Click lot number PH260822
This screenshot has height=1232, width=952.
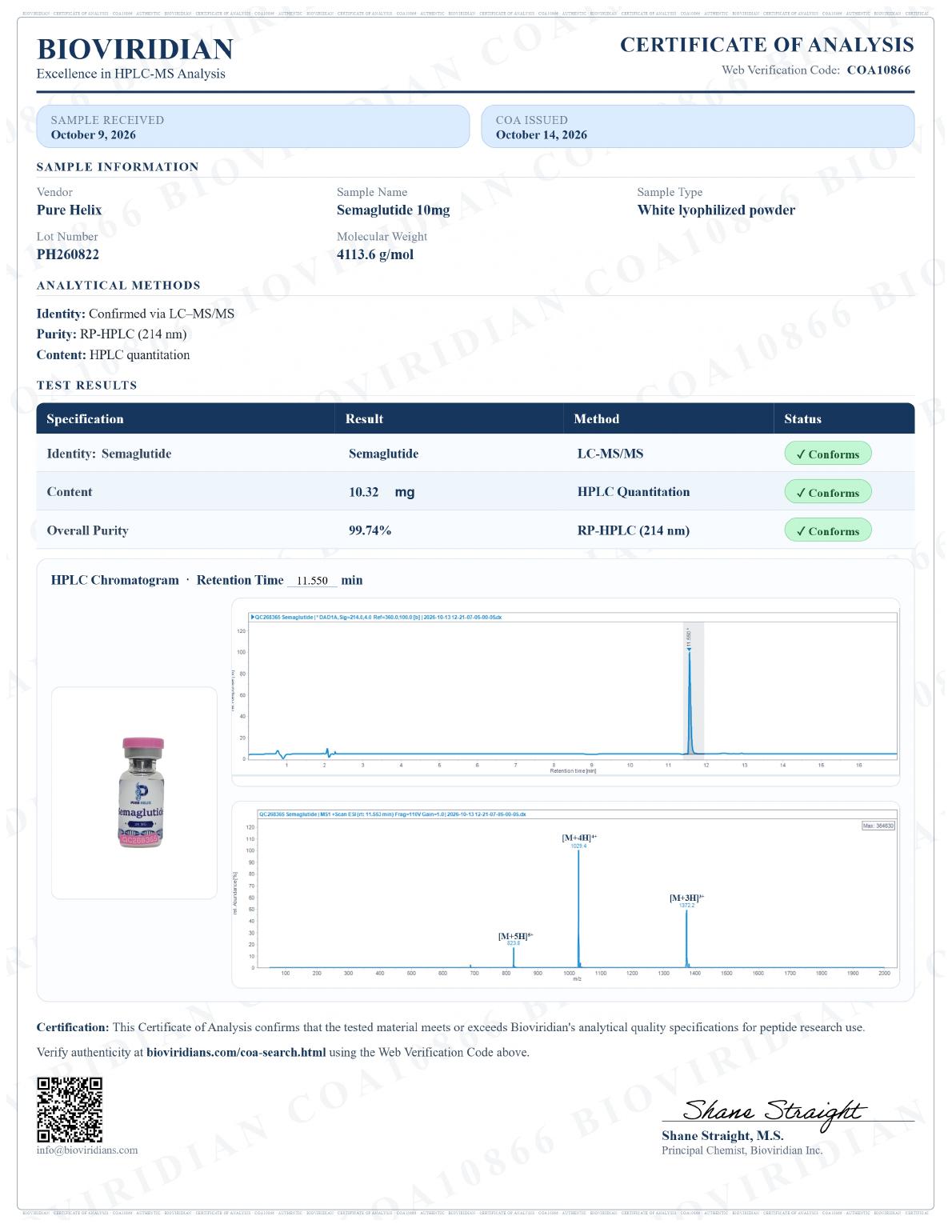pyautogui.click(x=68, y=256)
